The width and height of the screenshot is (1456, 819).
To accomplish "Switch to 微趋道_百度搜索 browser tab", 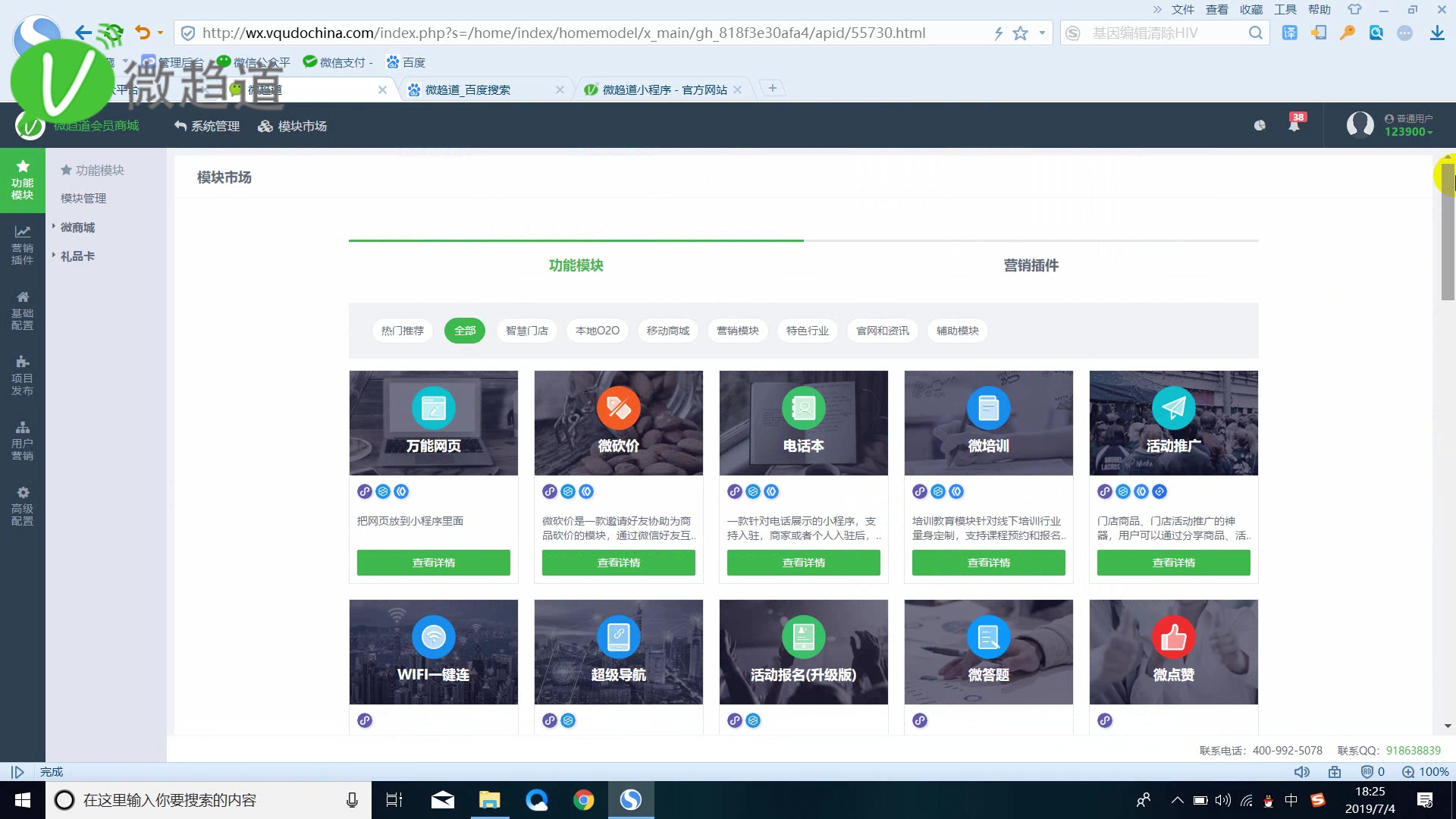I will [x=485, y=89].
